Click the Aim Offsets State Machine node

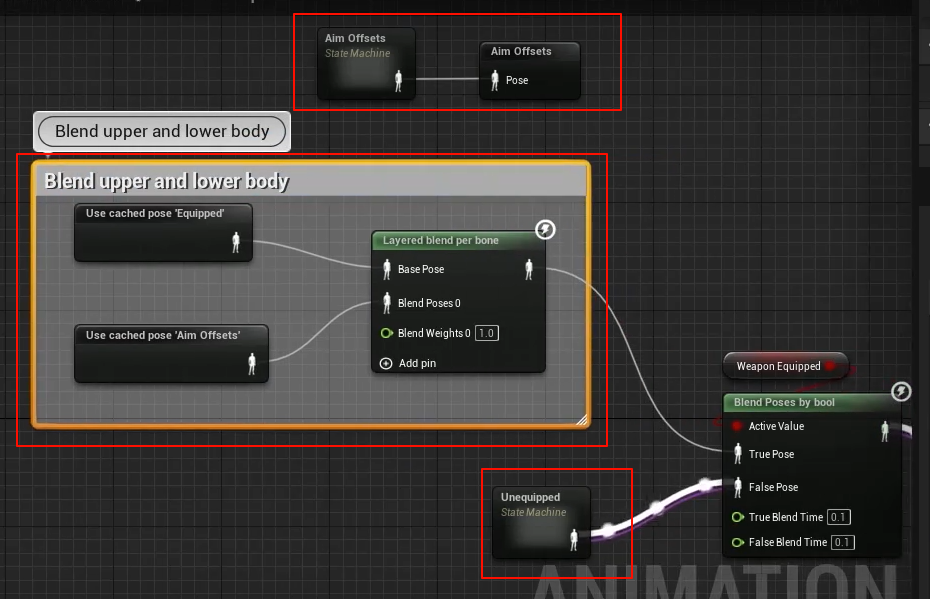tap(366, 63)
